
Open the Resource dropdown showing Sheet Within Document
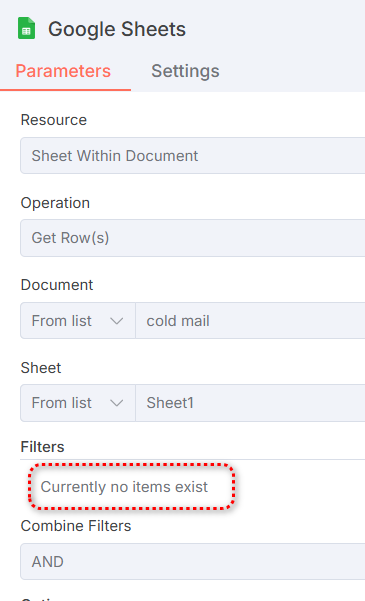[x=192, y=156]
